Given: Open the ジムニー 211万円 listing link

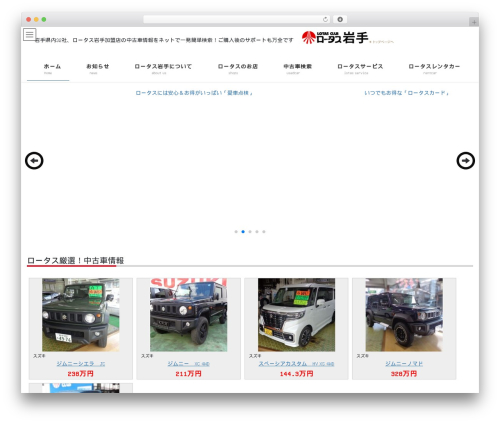Looking at the screenshot, I should [188, 364].
